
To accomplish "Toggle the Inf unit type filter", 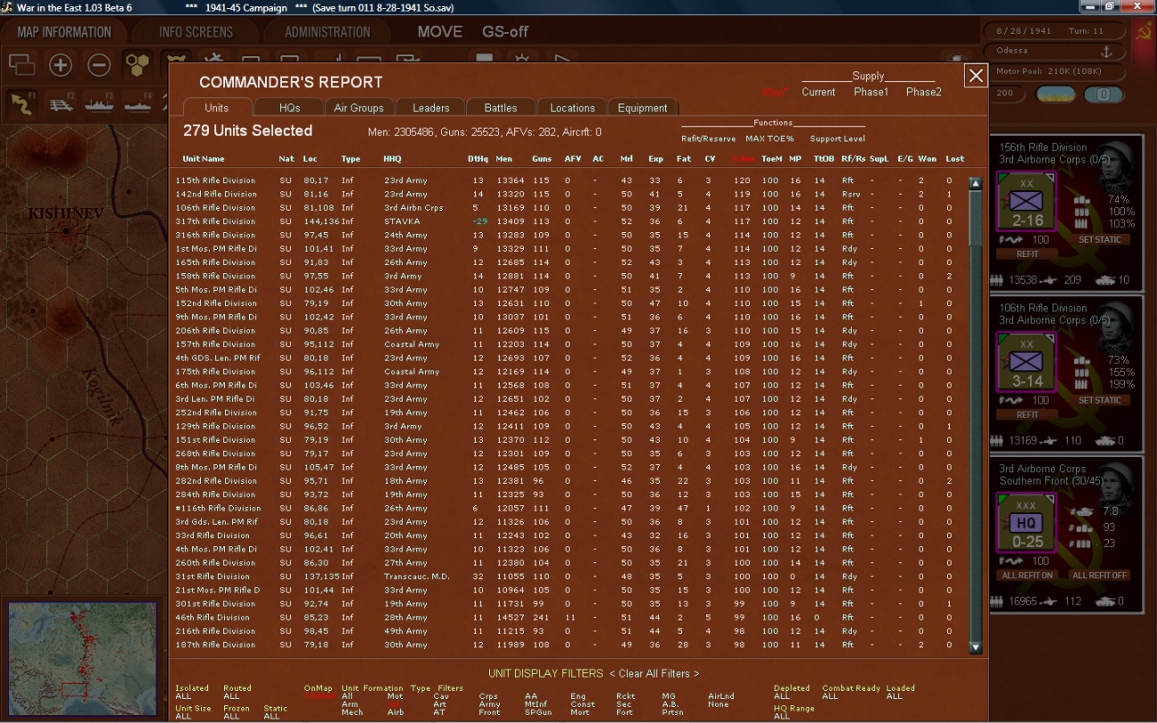I will click(x=393, y=705).
